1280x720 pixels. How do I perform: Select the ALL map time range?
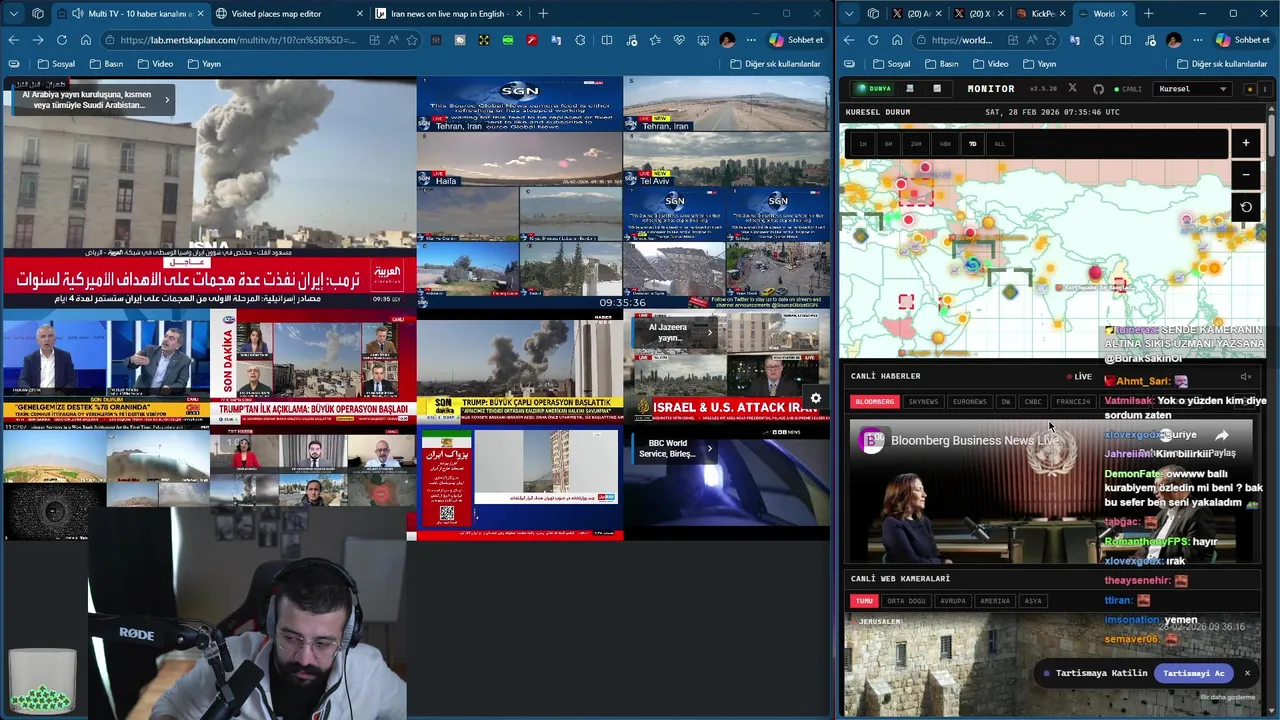999,144
